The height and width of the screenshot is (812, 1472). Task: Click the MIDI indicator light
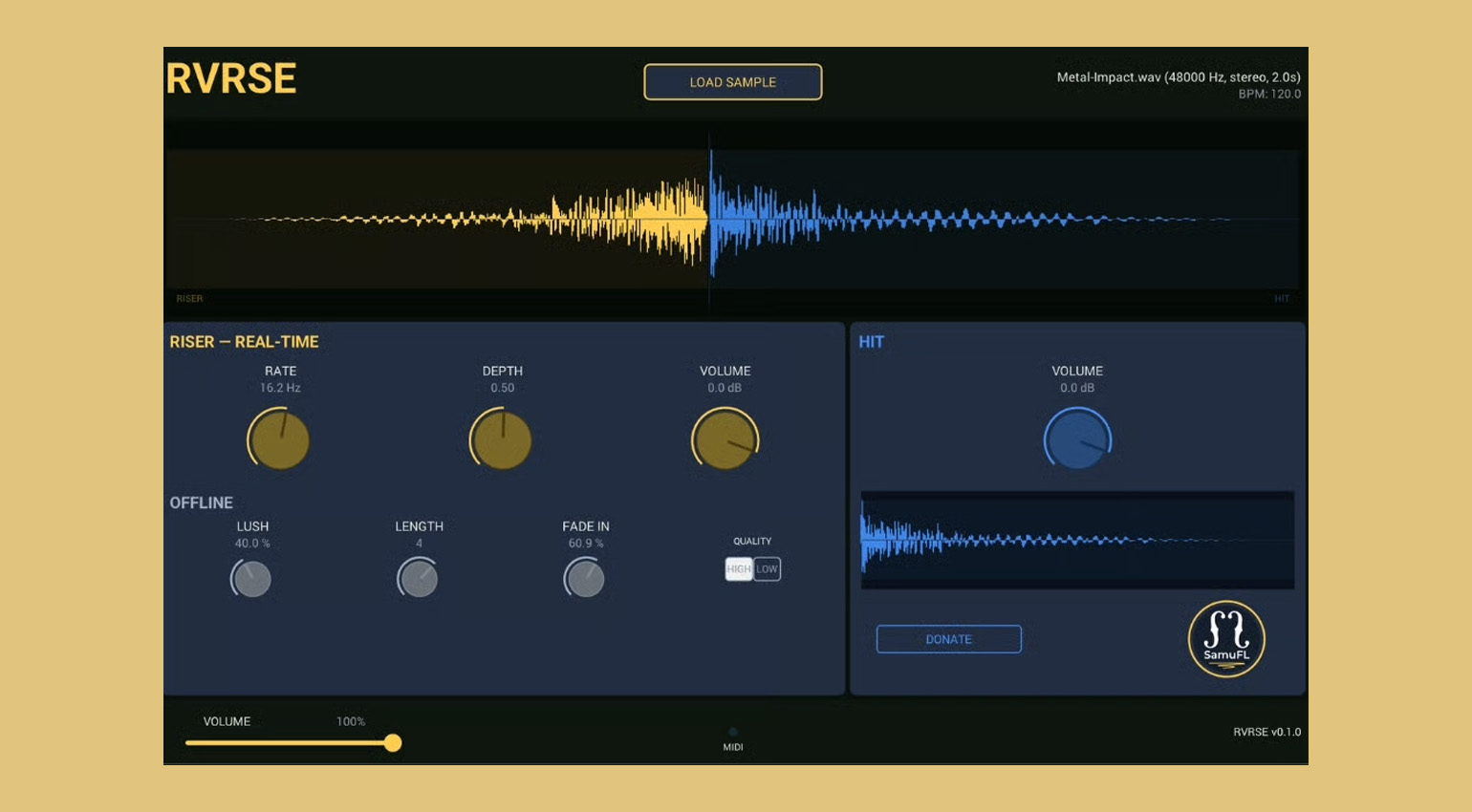pyautogui.click(x=733, y=732)
